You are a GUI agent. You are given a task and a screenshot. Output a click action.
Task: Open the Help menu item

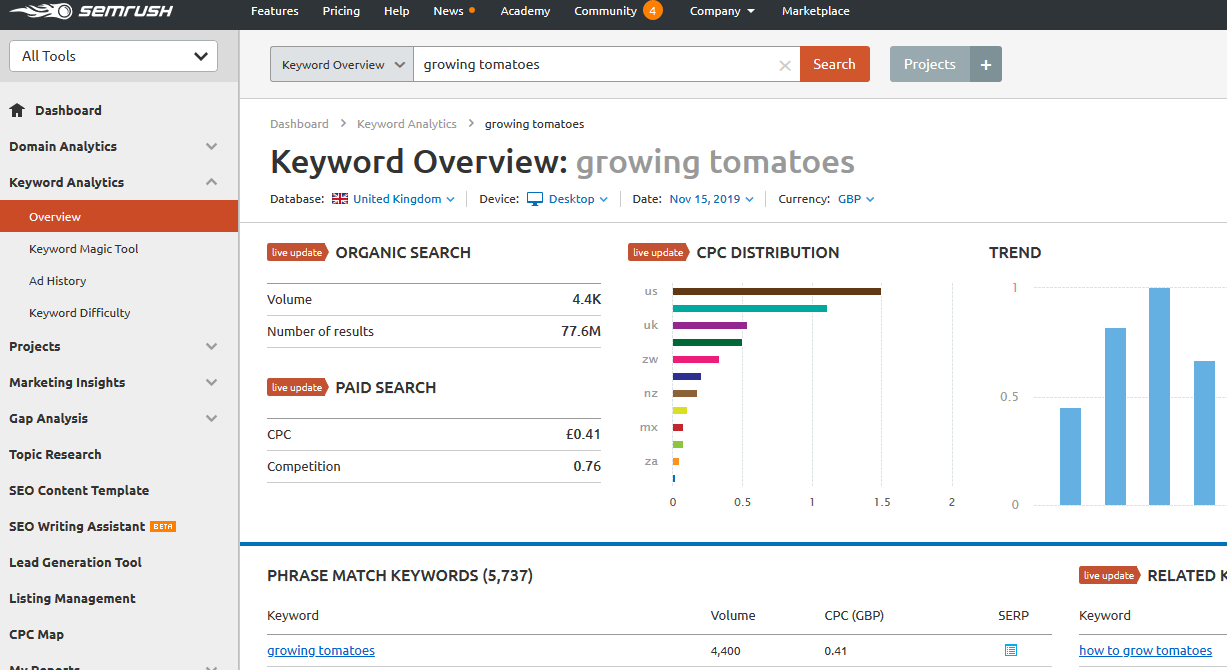coord(396,11)
